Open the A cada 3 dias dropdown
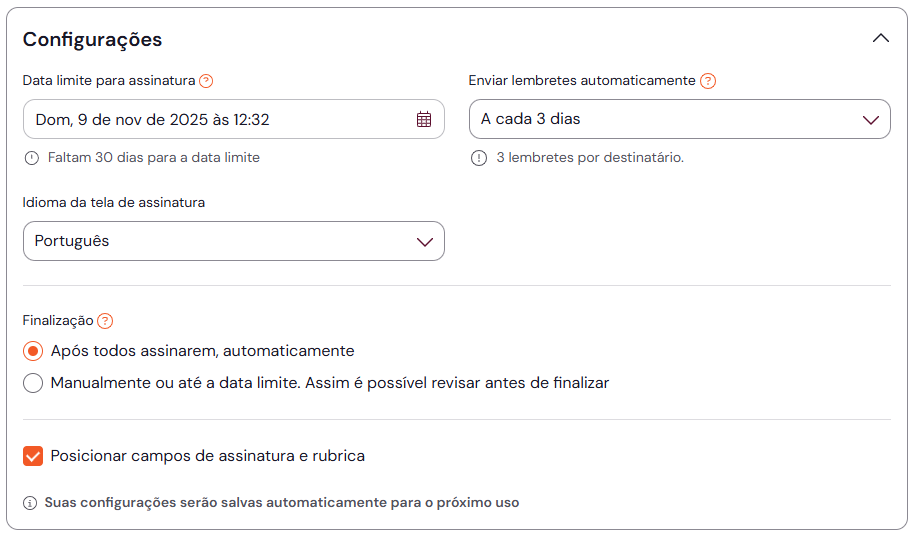The width and height of the screenshot is (912, 538). (679, 119)
